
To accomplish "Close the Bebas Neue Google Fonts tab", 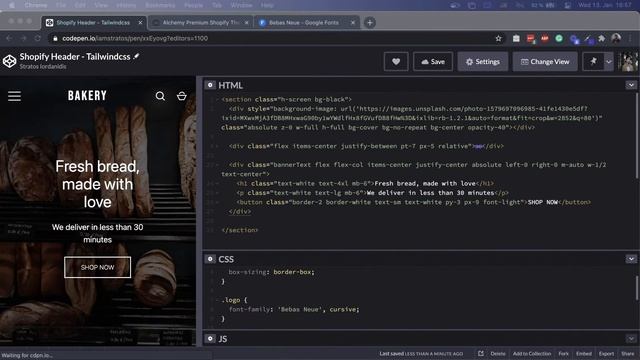I will (x=353, y=23).
